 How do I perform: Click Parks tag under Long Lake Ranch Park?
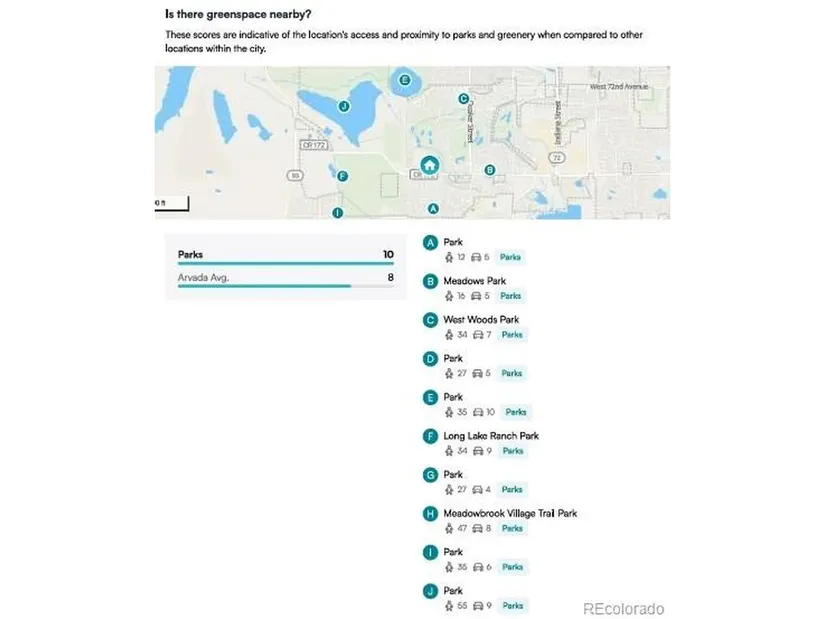pos(512,451)
